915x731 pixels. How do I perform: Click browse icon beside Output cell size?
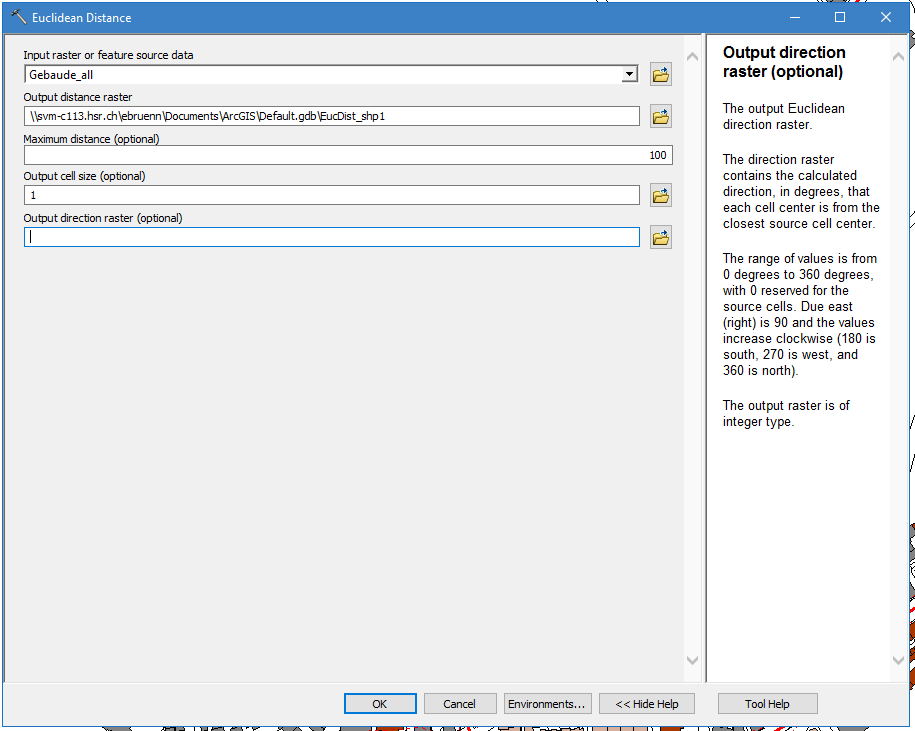coord(660,196)
